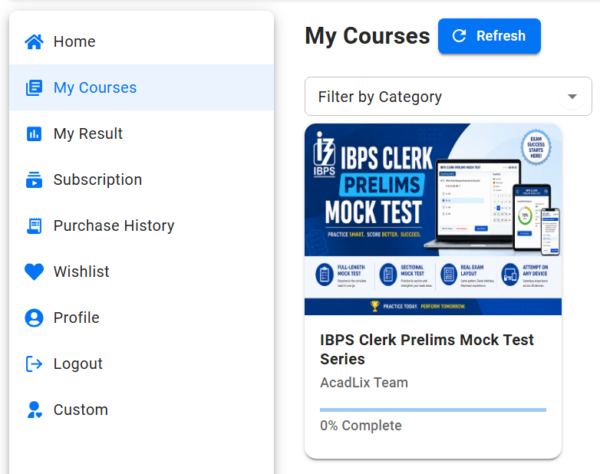Select Logout text in sidebar
Image resolution: width=600 pixels, height=474 pixels.
pos(78,364)
